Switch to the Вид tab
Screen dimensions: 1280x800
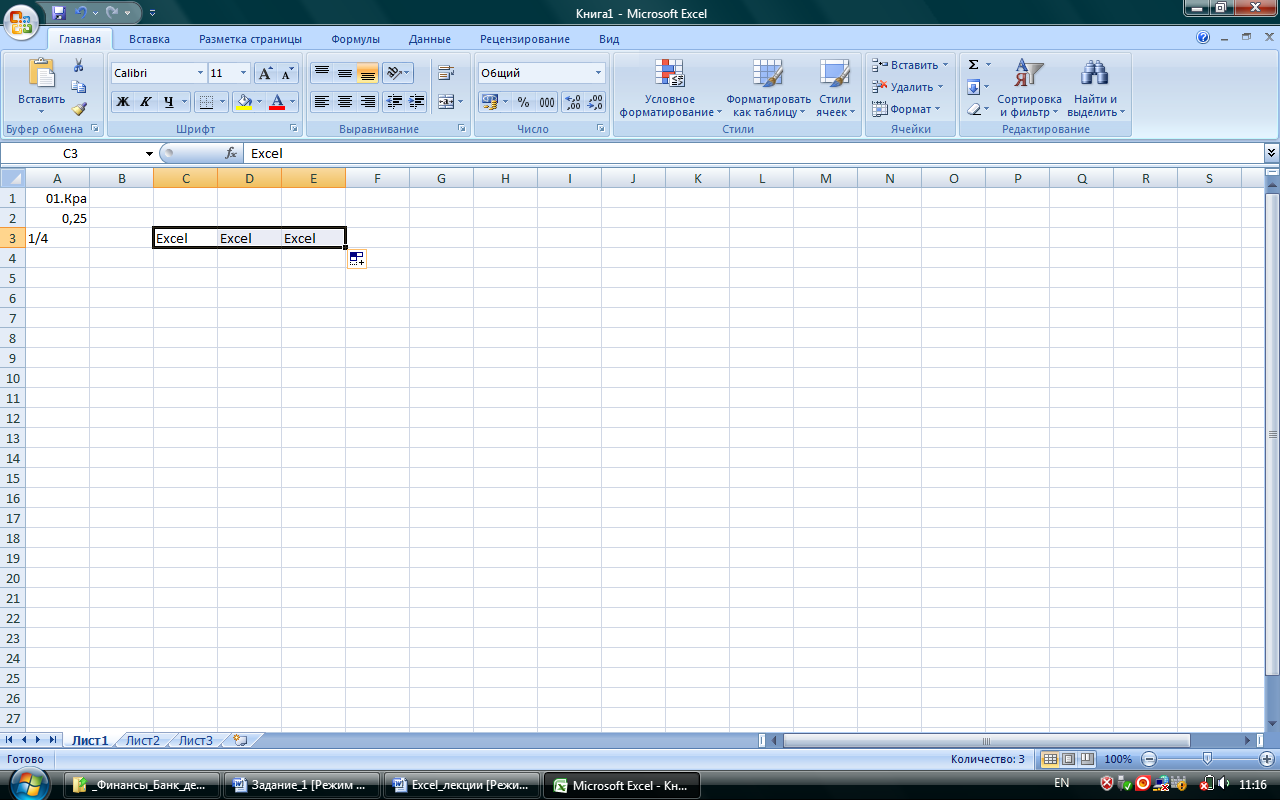pyautogui.click(x=609, y=39)
